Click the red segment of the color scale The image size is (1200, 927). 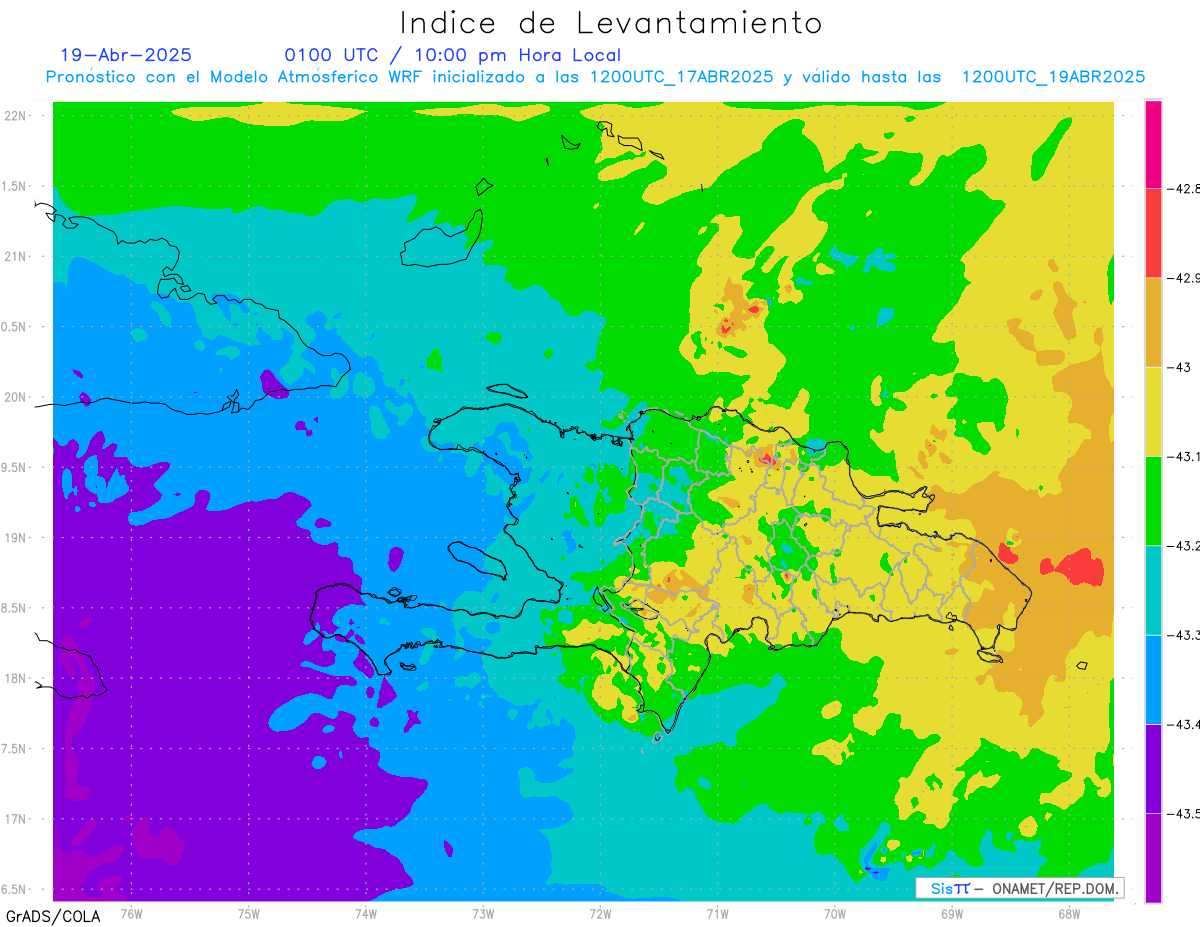(x=1153, y=233)
